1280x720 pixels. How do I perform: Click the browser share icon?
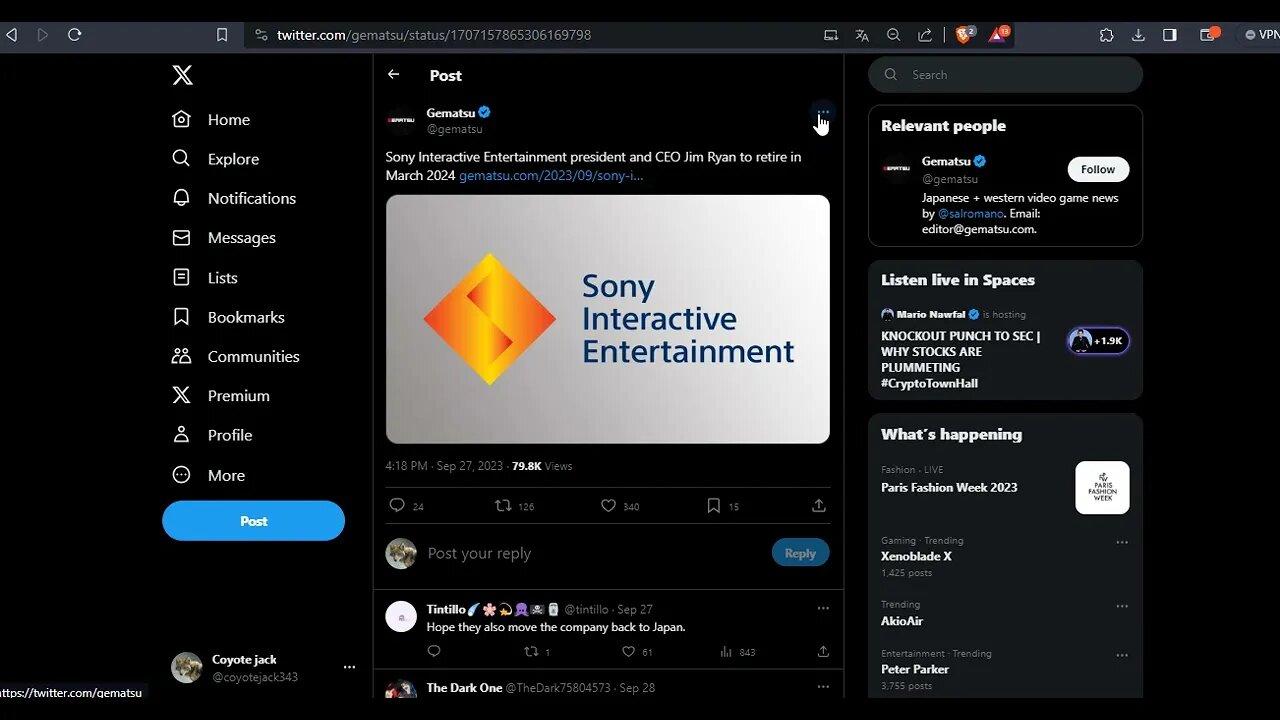point(925,34)
